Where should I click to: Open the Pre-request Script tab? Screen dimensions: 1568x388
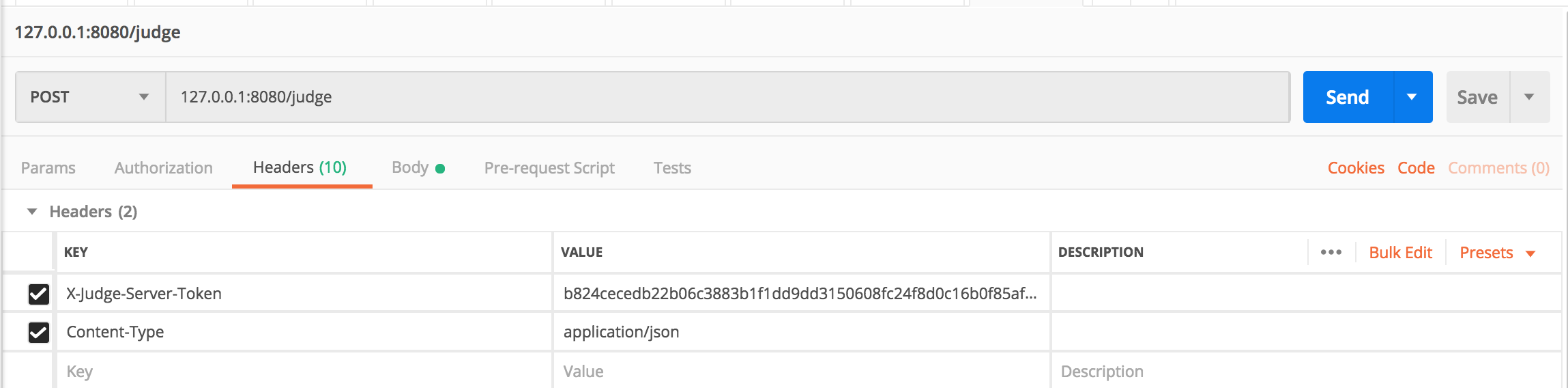click(x=549, y=168)
